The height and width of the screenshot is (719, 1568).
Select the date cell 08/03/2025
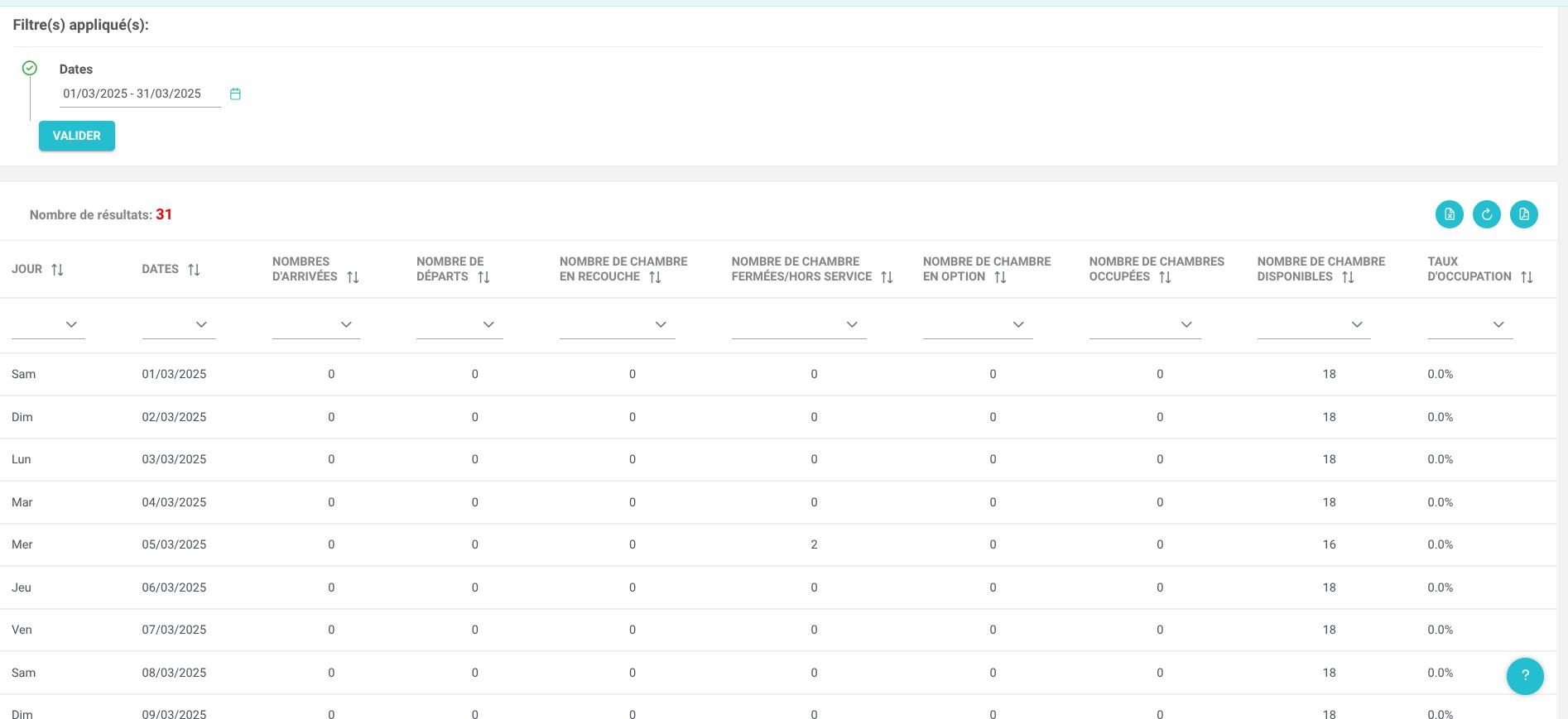[174, 673]
